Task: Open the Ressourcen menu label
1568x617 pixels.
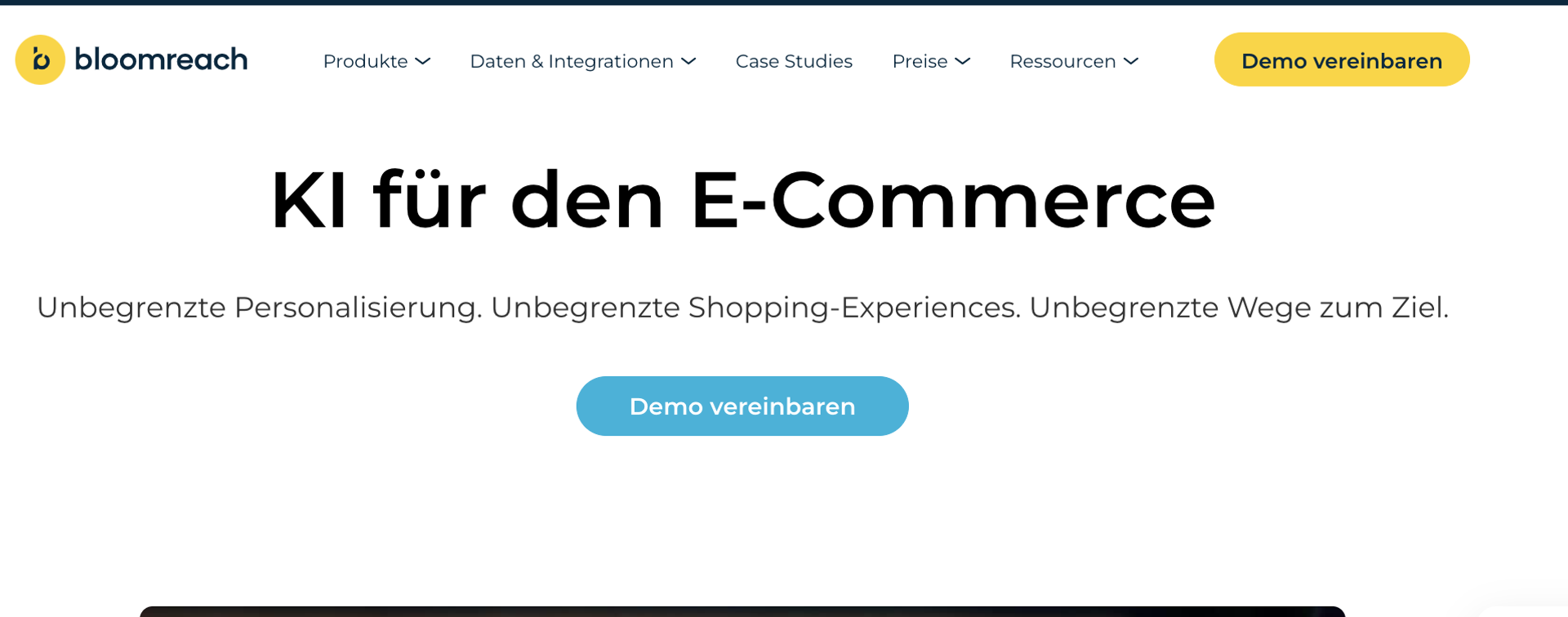Action: pos(1062,61)
